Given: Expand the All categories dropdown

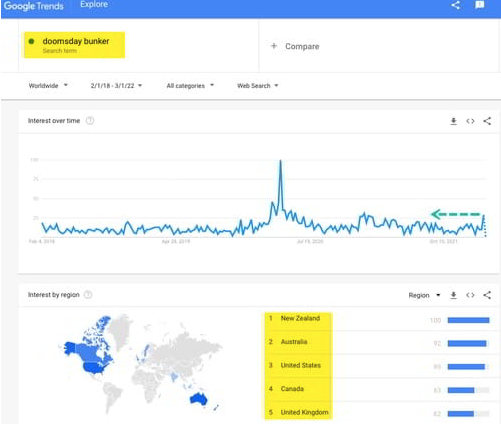Looking at the screenshot, I should pos(190,86).
